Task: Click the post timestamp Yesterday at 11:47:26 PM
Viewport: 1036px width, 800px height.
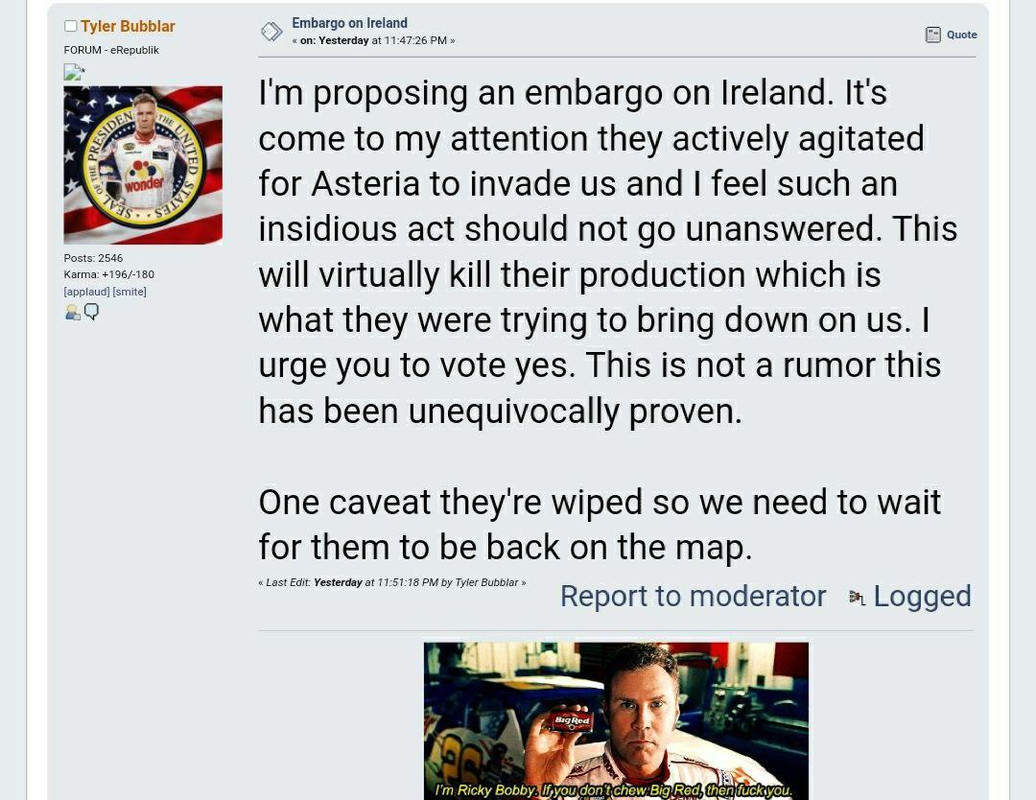Action: coord(373,40)
